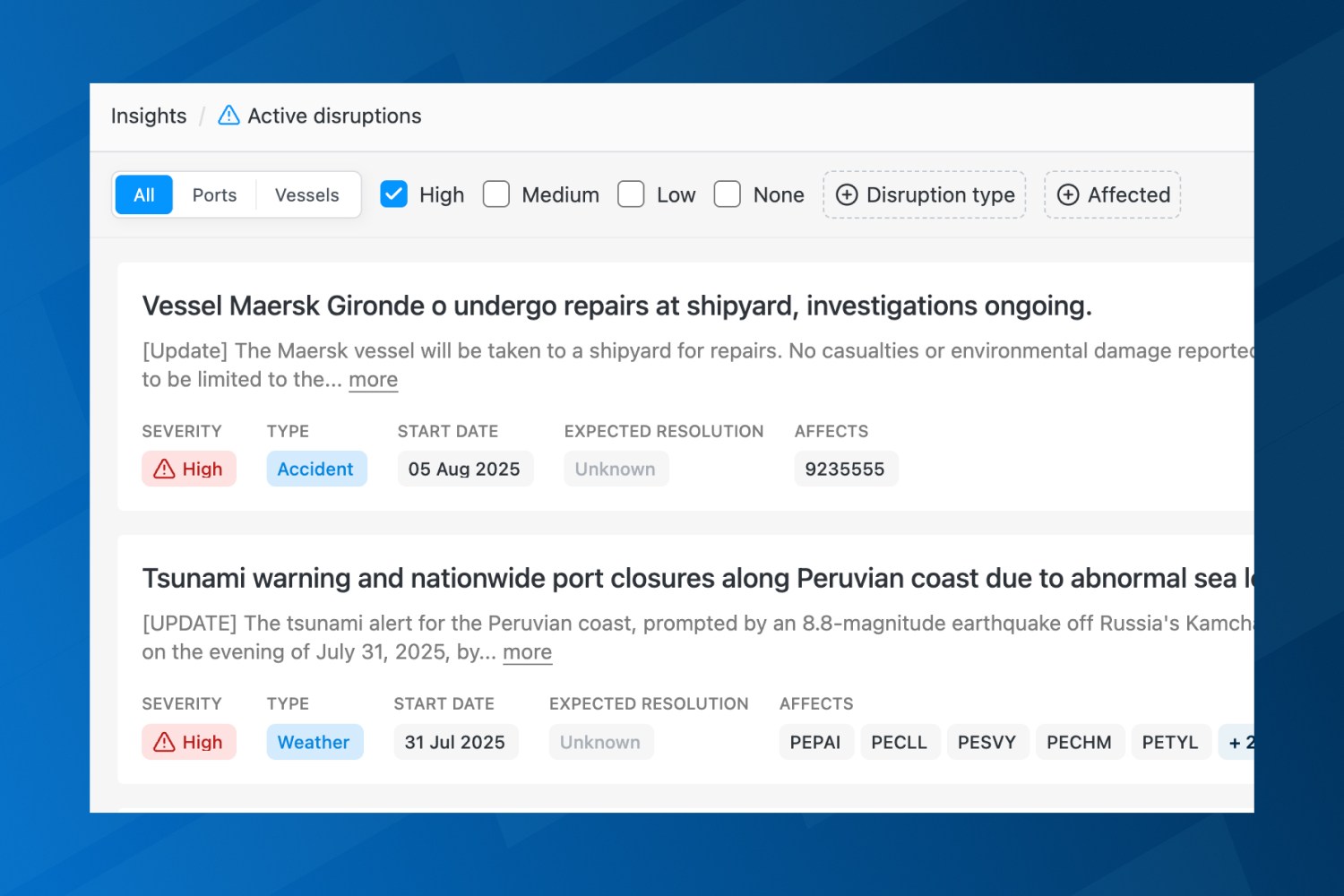Enable the Low severity checkbox
Image resolution: width=1344 pixels, height=896 pixels.
(631, 194)
